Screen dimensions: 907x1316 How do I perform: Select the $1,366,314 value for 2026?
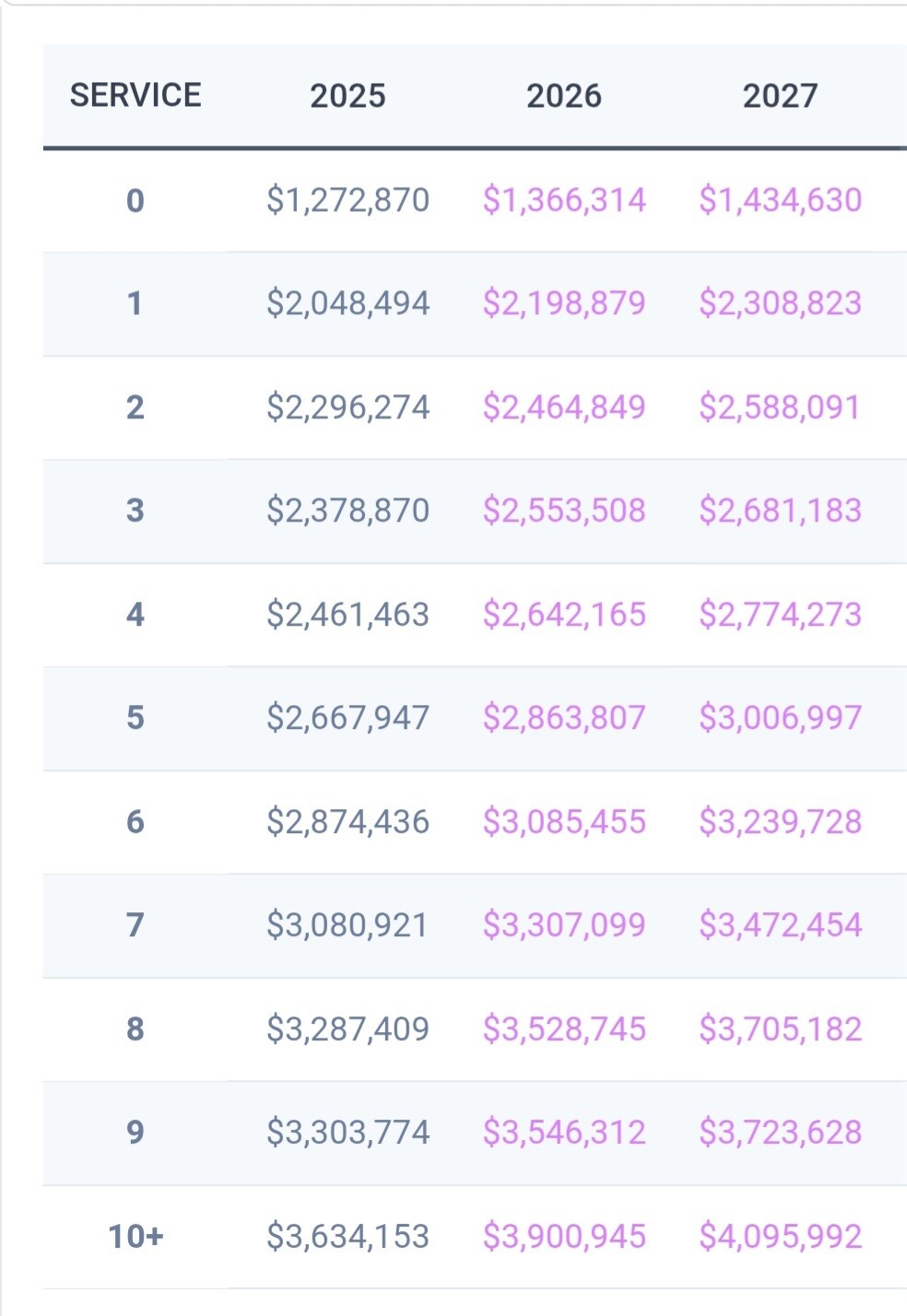tap(564, 200)
